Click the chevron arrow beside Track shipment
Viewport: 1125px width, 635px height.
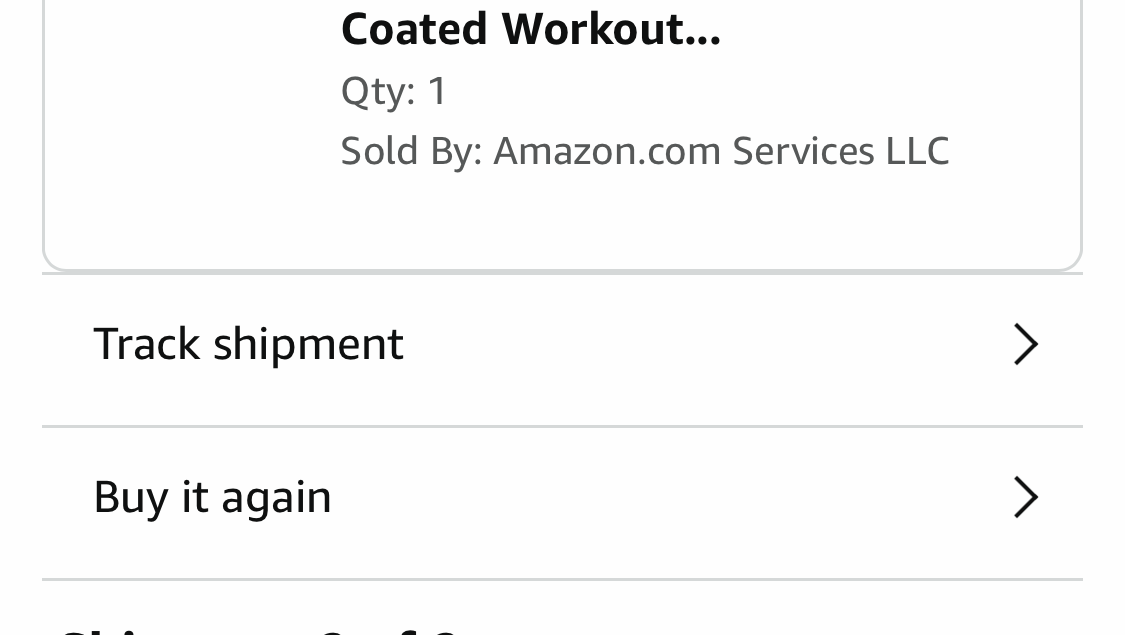[x=1025, y=344]
